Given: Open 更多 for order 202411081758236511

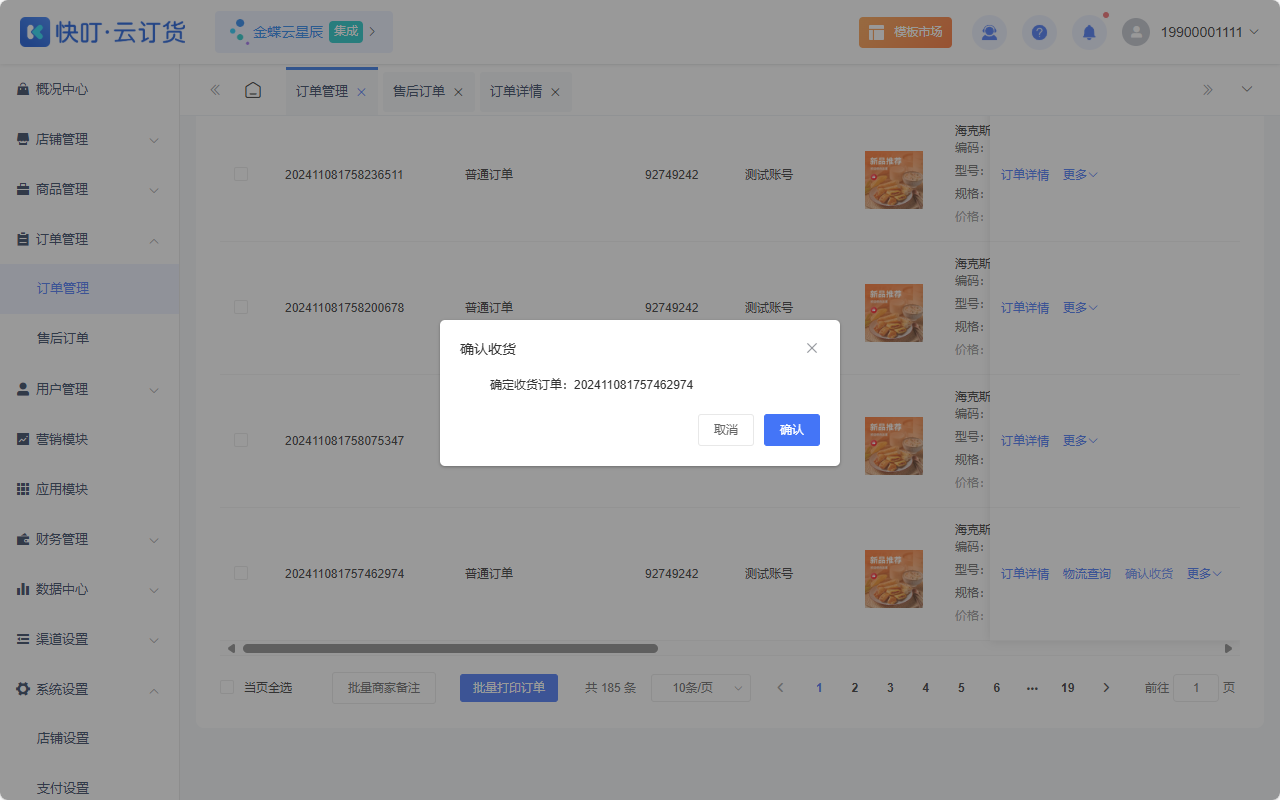Looking at the screenshot, I should [x=1080, y=174].
